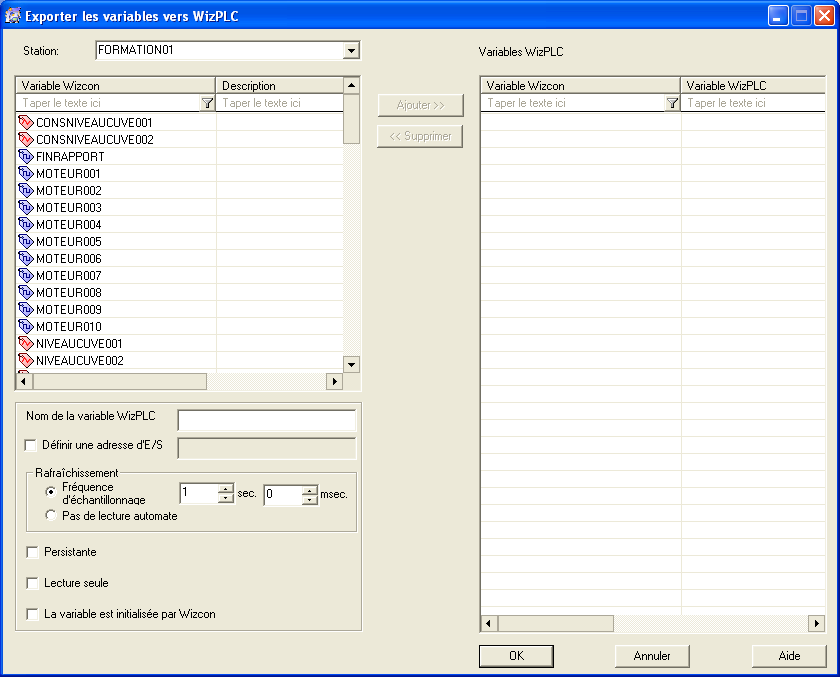Click left list horizontal scroll left arrow
This screenshot has width=840, height=677.
coord(24,381)
